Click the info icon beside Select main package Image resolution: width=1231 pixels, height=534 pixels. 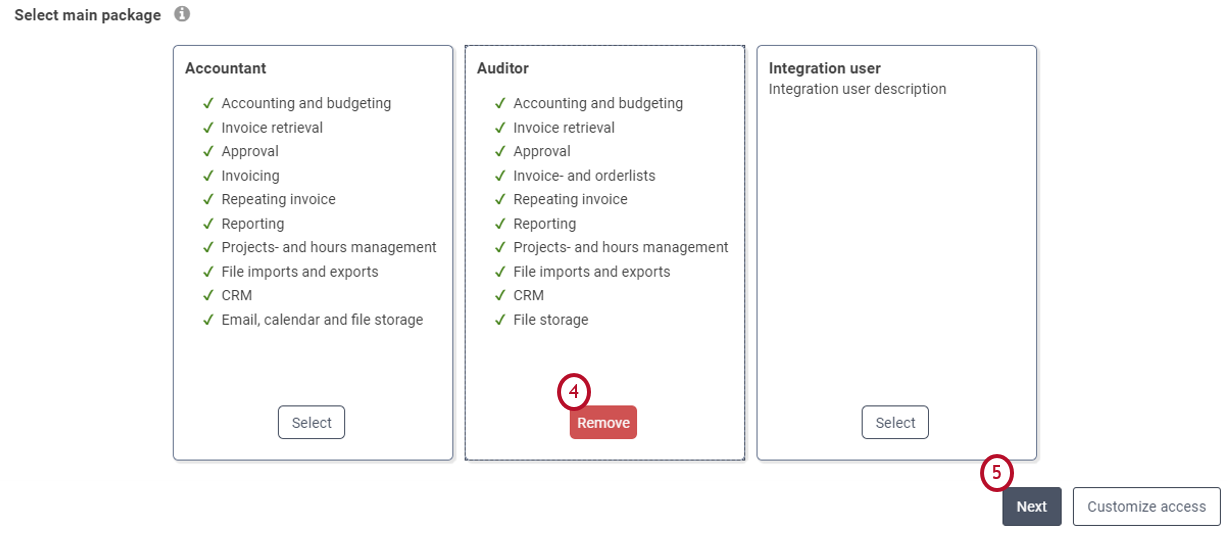181,15
